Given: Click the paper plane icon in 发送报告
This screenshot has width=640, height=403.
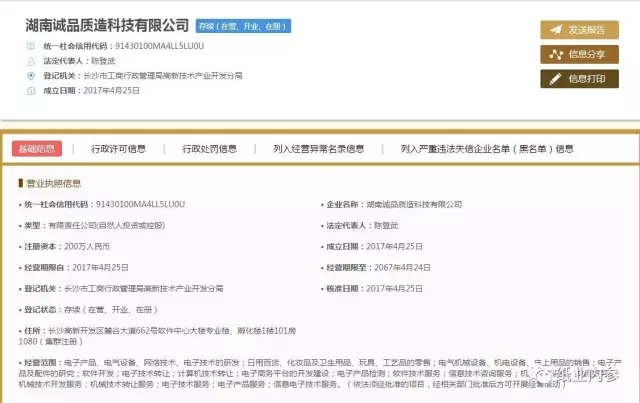Looking at the screenshot, I should 556,30.
